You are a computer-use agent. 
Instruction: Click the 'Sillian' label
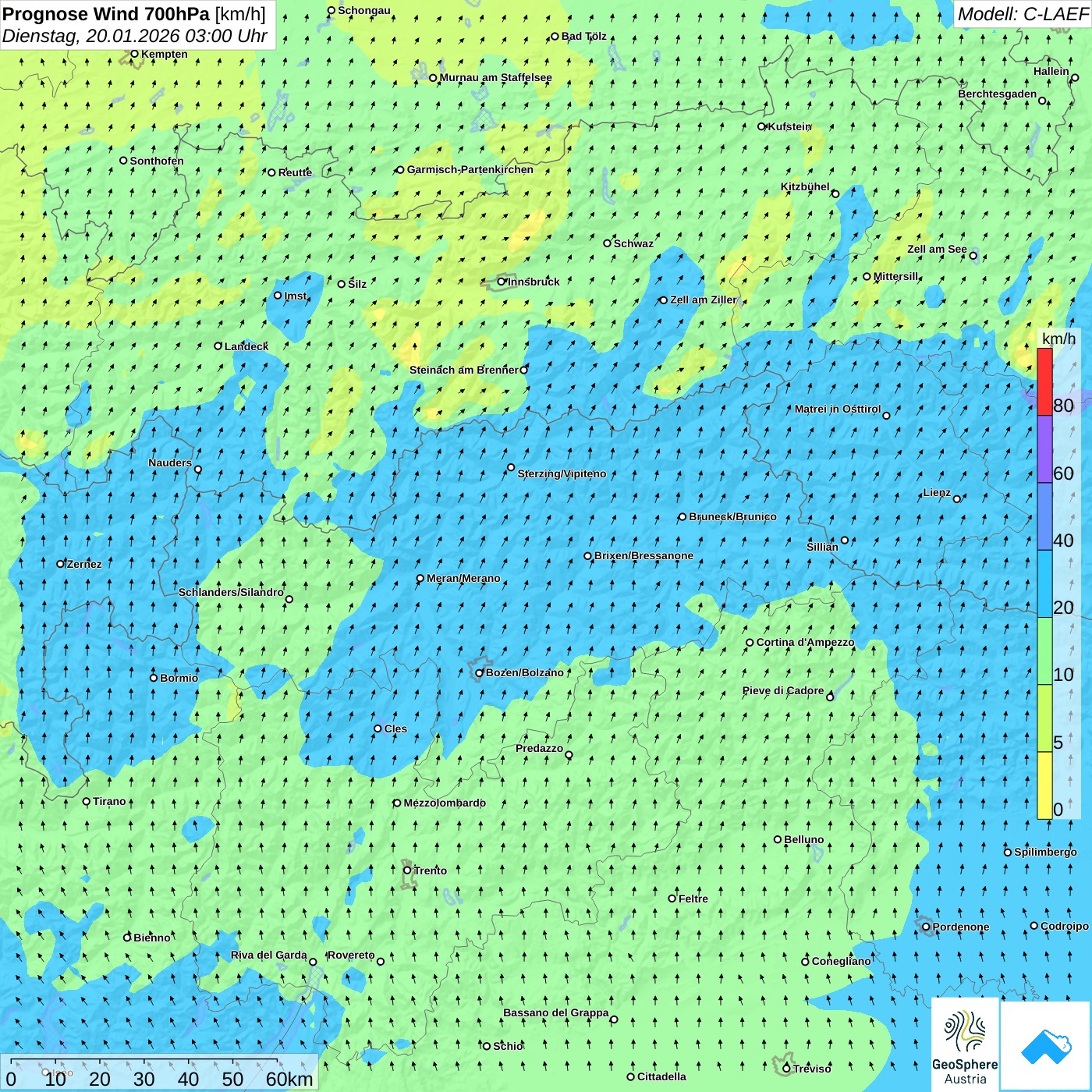click(822, 547)
